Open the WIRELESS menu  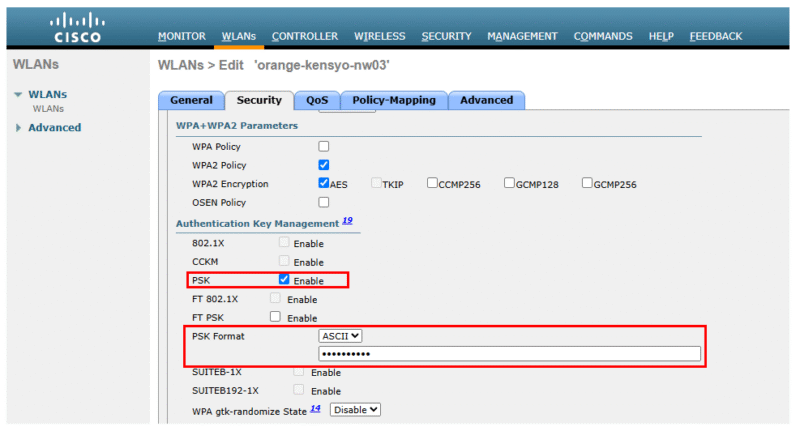pos(380,36)
